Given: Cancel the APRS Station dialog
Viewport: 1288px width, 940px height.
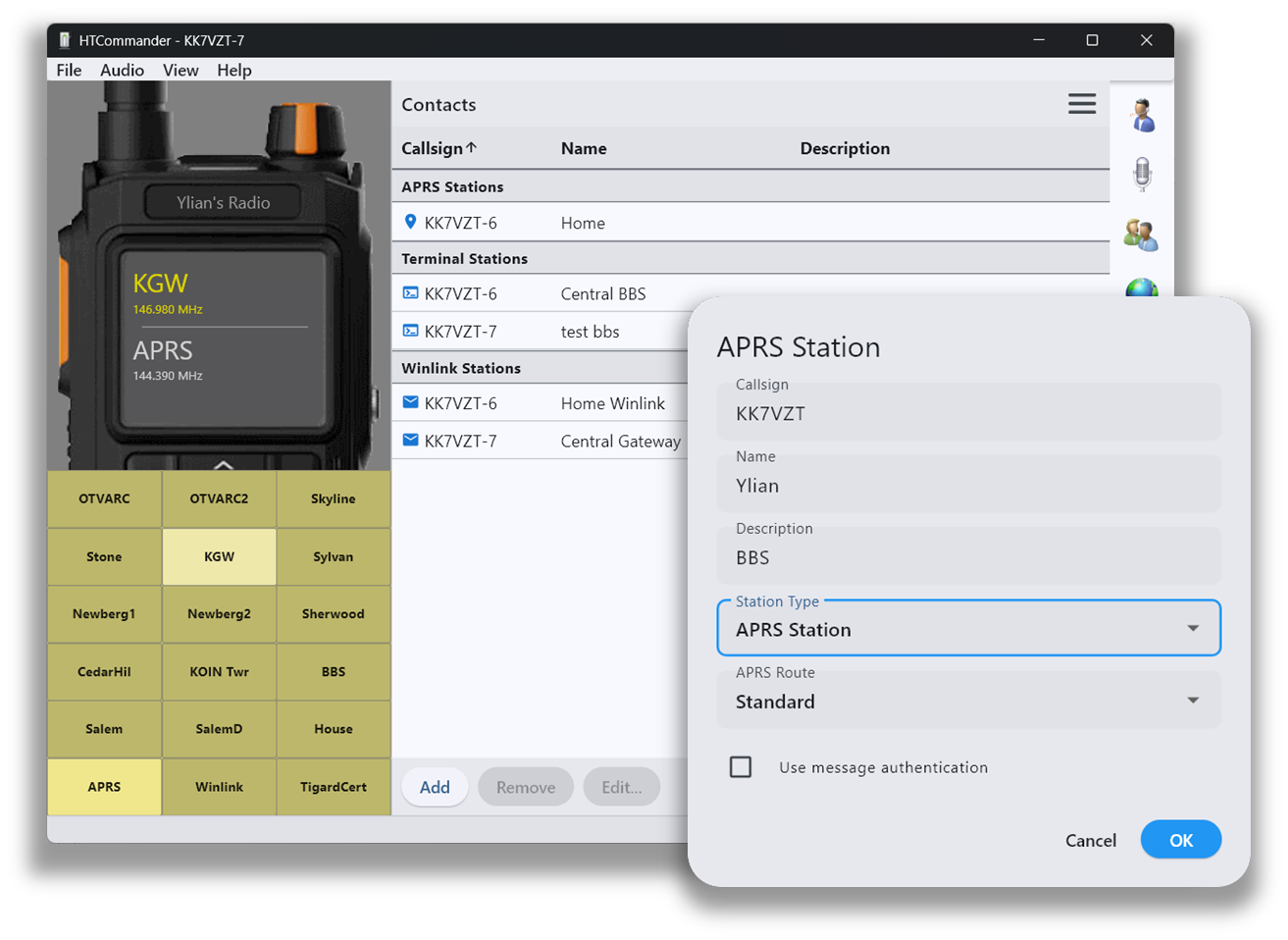Looking at the screenshot, I should (x=1090, y=840).
